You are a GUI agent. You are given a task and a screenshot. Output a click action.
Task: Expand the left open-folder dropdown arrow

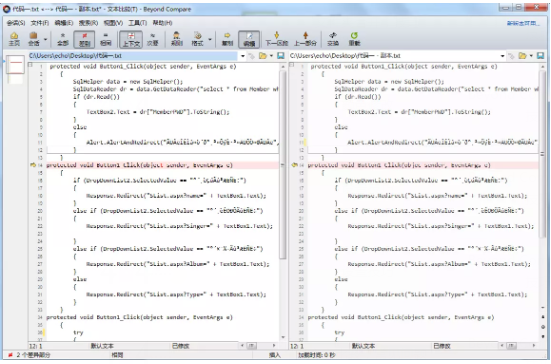(271, 56)
